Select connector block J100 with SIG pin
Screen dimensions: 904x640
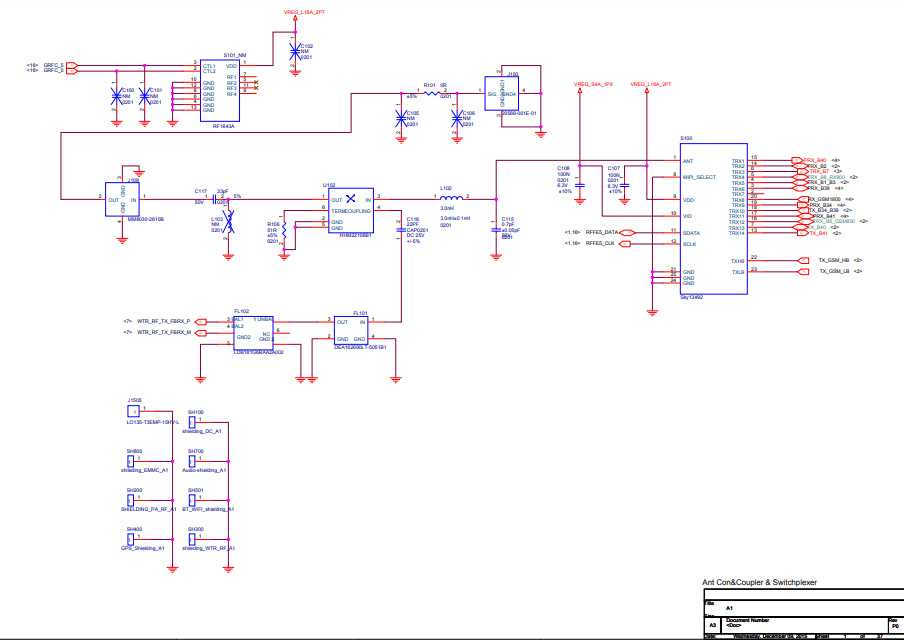point(501,93)
